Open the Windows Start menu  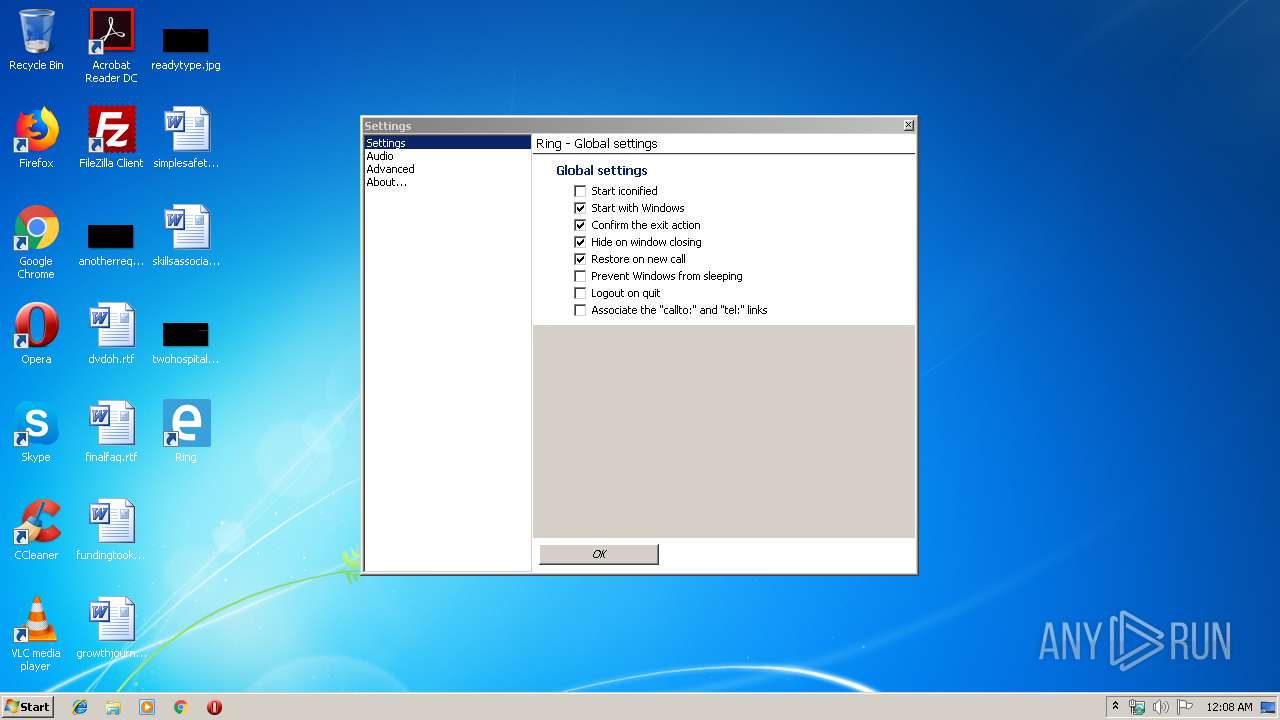click(28, 706)
